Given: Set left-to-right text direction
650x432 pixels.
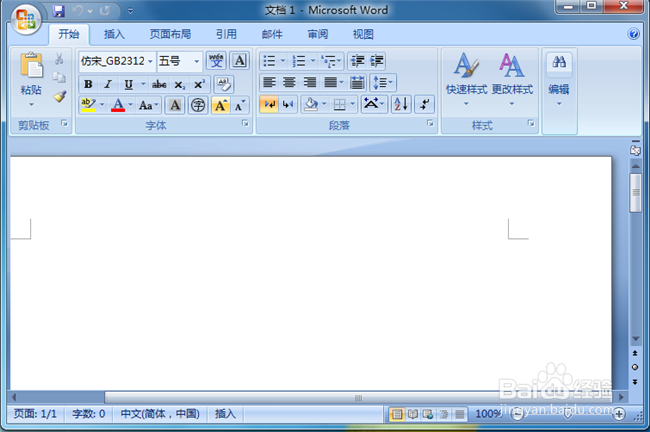Looking at the screenshot, I should point(269,104).
